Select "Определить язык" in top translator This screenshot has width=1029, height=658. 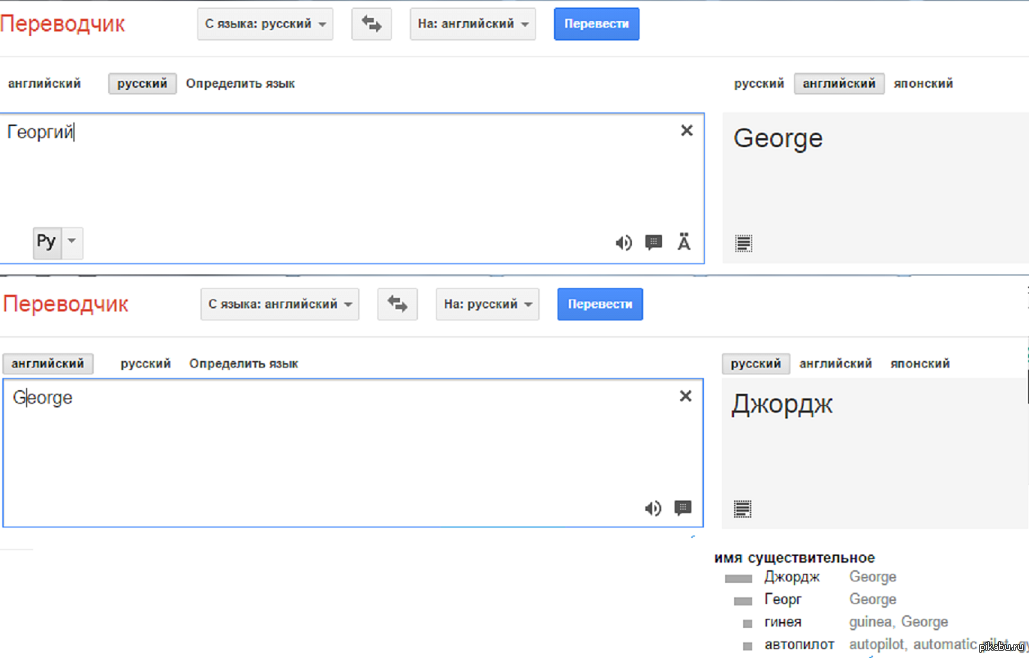(x=240, y=84)
